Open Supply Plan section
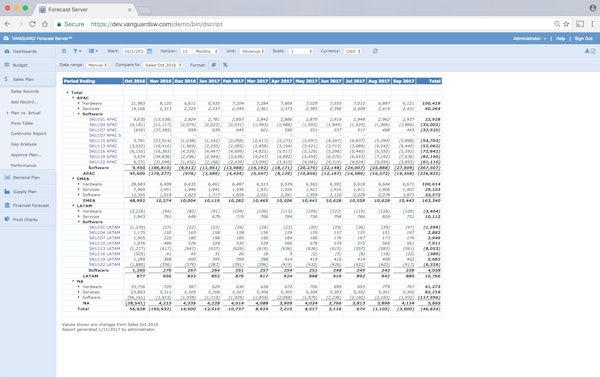Image resolution: width=600 pixels, height=377 pixels. pyautogui.click(x=25, y=192)
